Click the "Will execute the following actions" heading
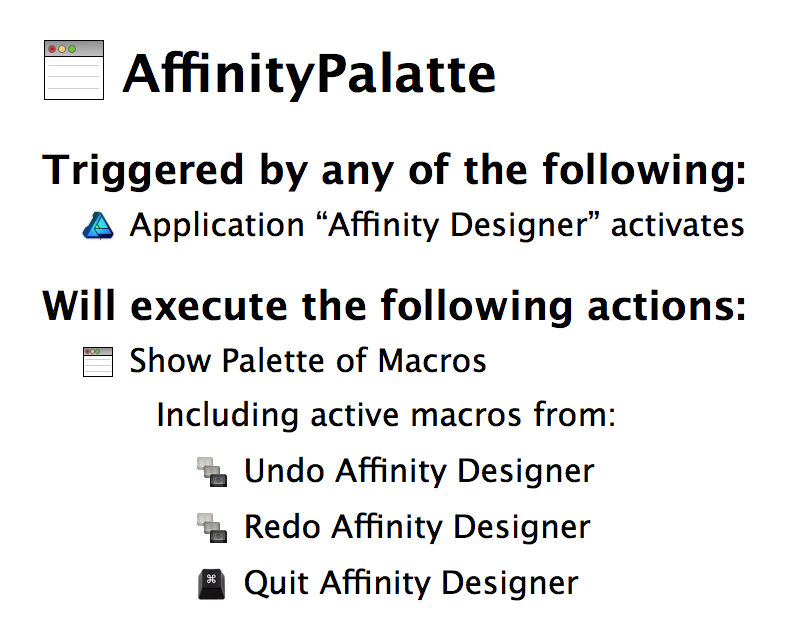The image size is (786, 642). tap(395, 306)
